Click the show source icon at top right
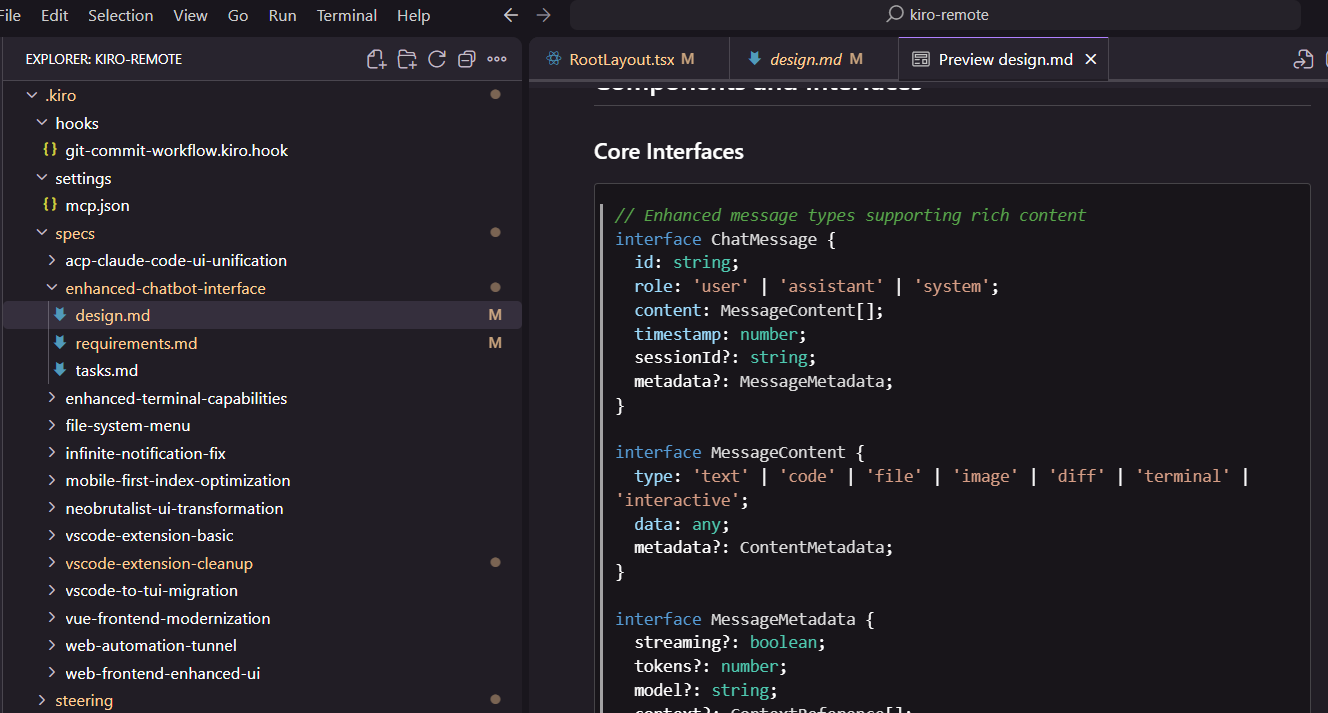Viewport: 1328px width, 713px height. point(1302,60)
